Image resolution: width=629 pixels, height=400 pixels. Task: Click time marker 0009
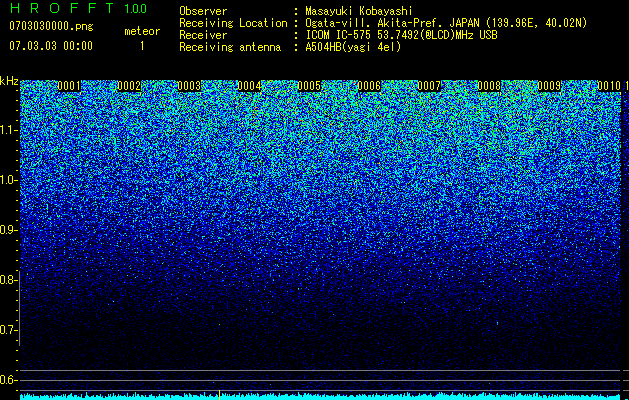click(x=549, y=86)
